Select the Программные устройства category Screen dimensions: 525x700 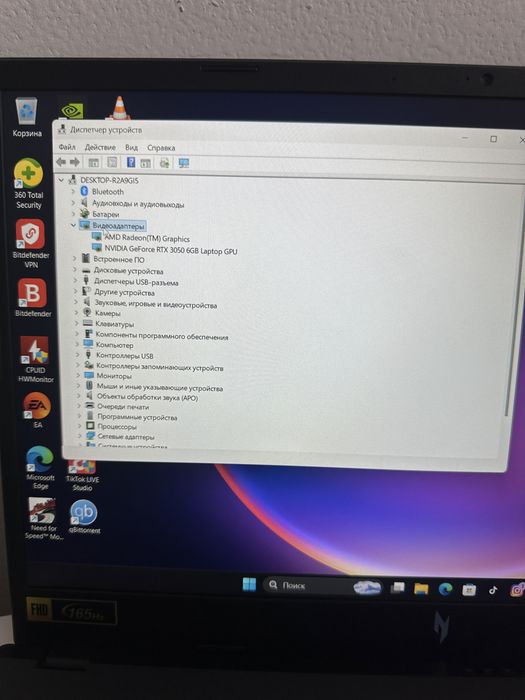(138, 418)
